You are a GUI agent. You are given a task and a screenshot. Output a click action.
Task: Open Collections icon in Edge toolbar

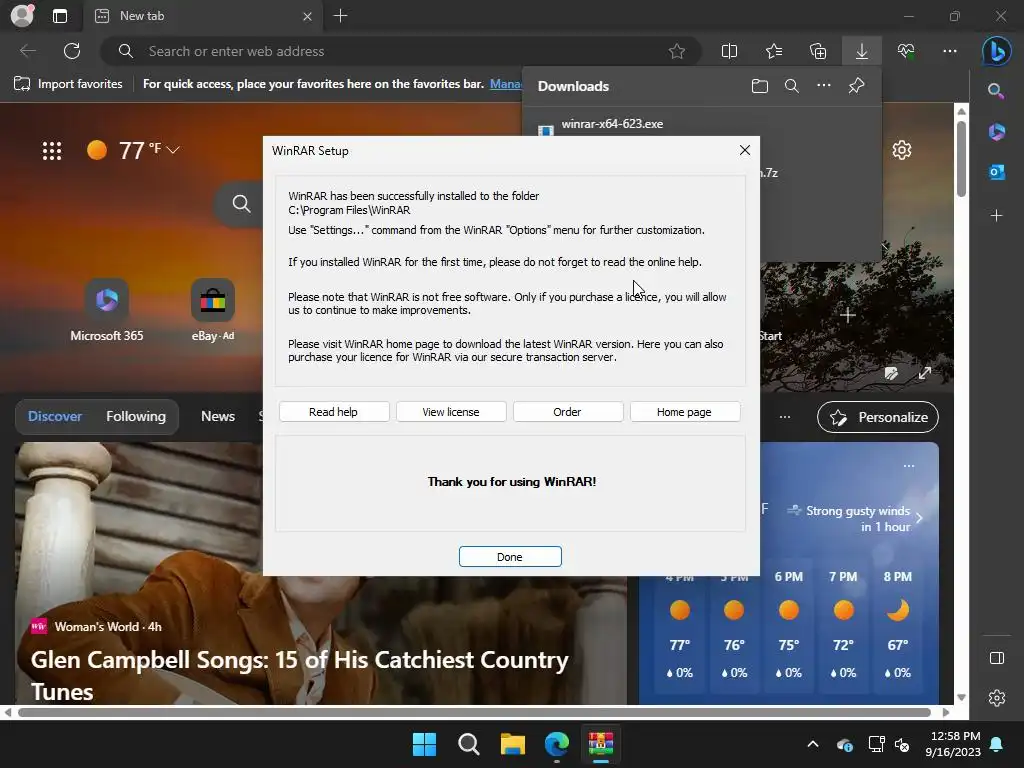pyautogui.click(x=818, y=51)
